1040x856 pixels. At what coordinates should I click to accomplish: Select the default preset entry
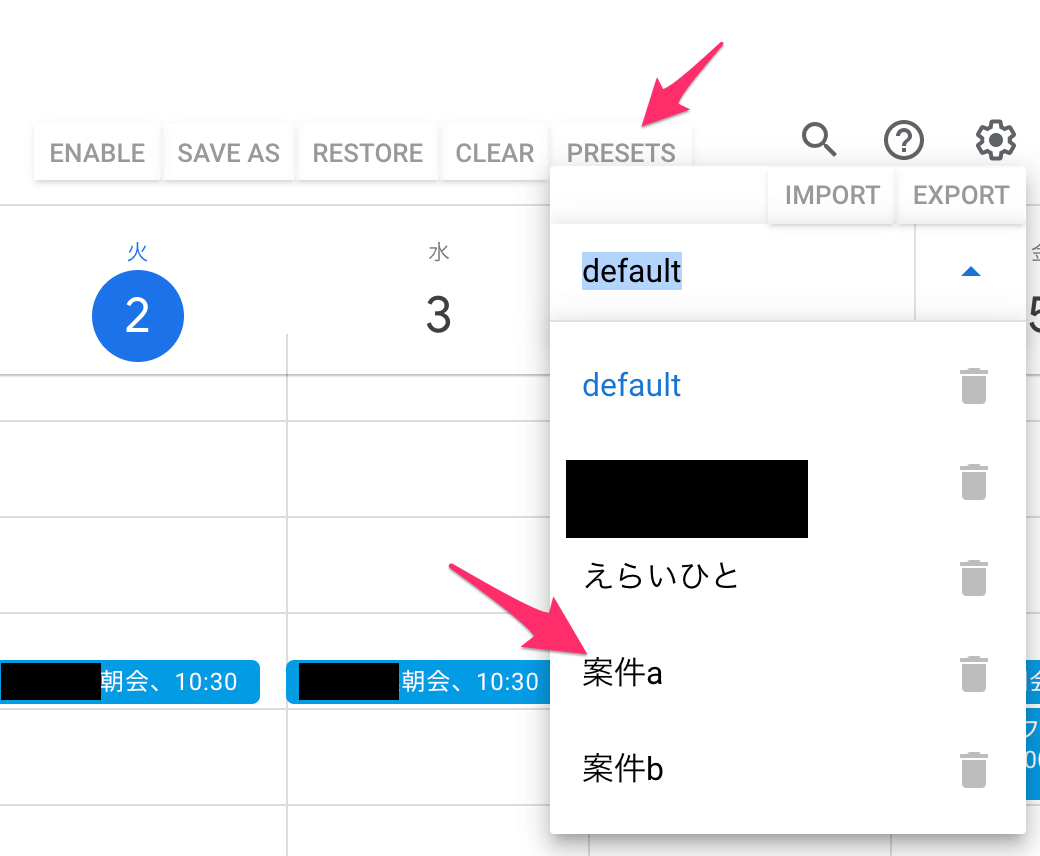(631, 385)
